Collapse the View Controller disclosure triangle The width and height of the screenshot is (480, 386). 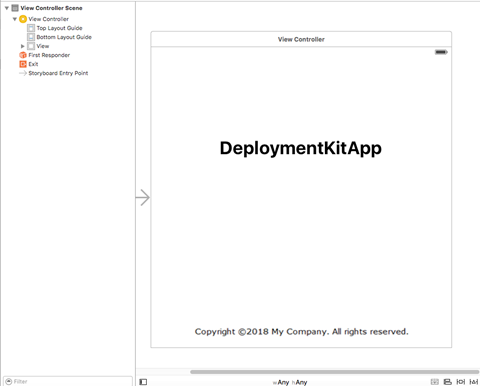click(x=15, y=19)
